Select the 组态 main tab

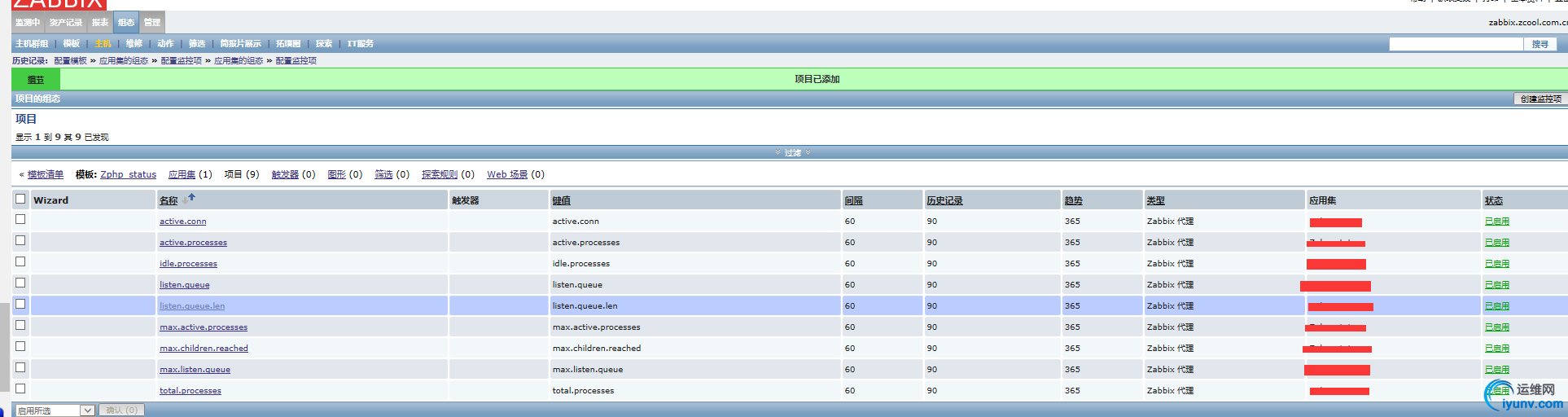(x=126, y=22)
